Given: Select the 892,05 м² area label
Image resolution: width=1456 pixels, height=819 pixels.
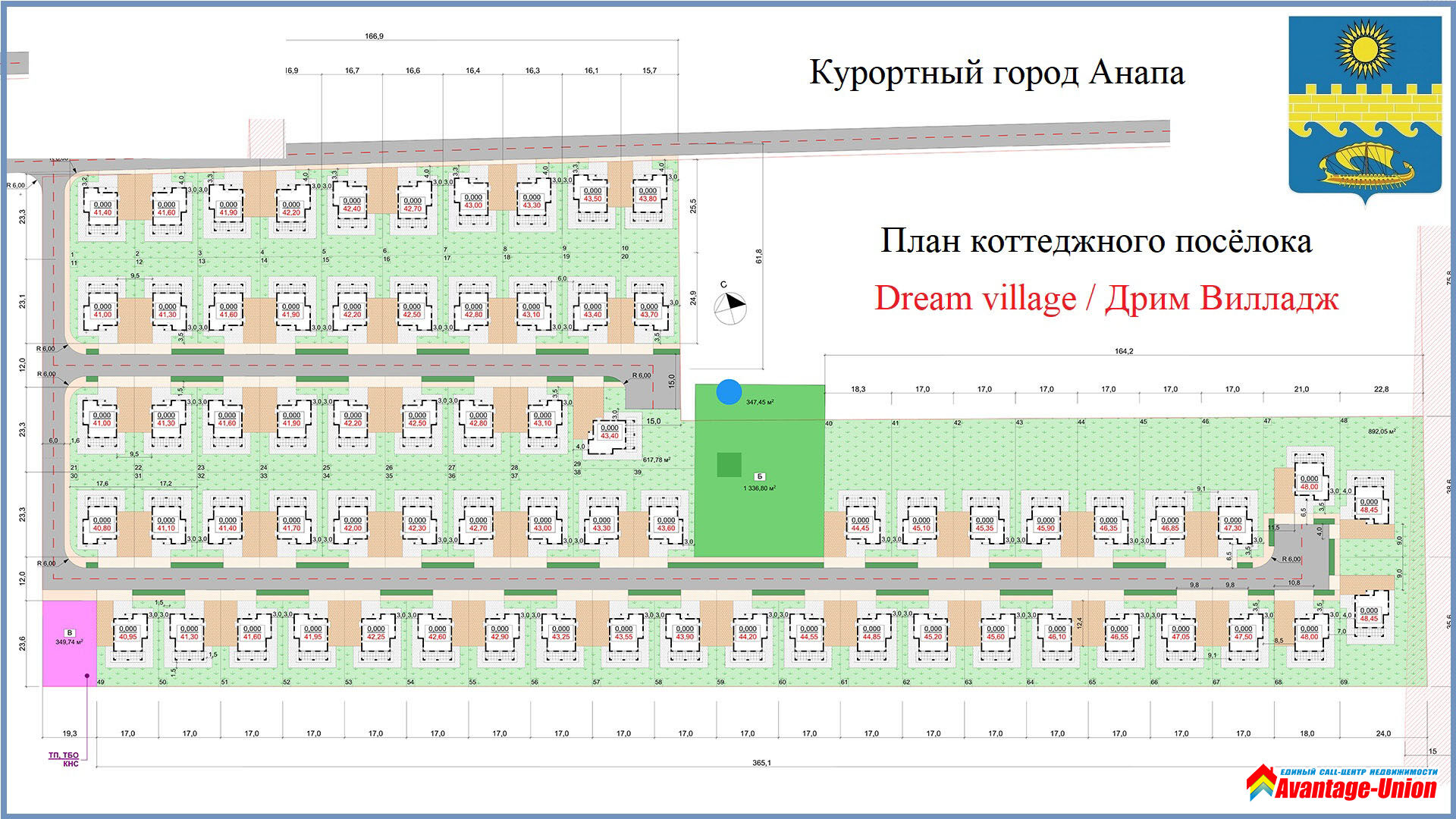Looking at the screenshot, I should pyautogui.click(x=1382, y=431).
